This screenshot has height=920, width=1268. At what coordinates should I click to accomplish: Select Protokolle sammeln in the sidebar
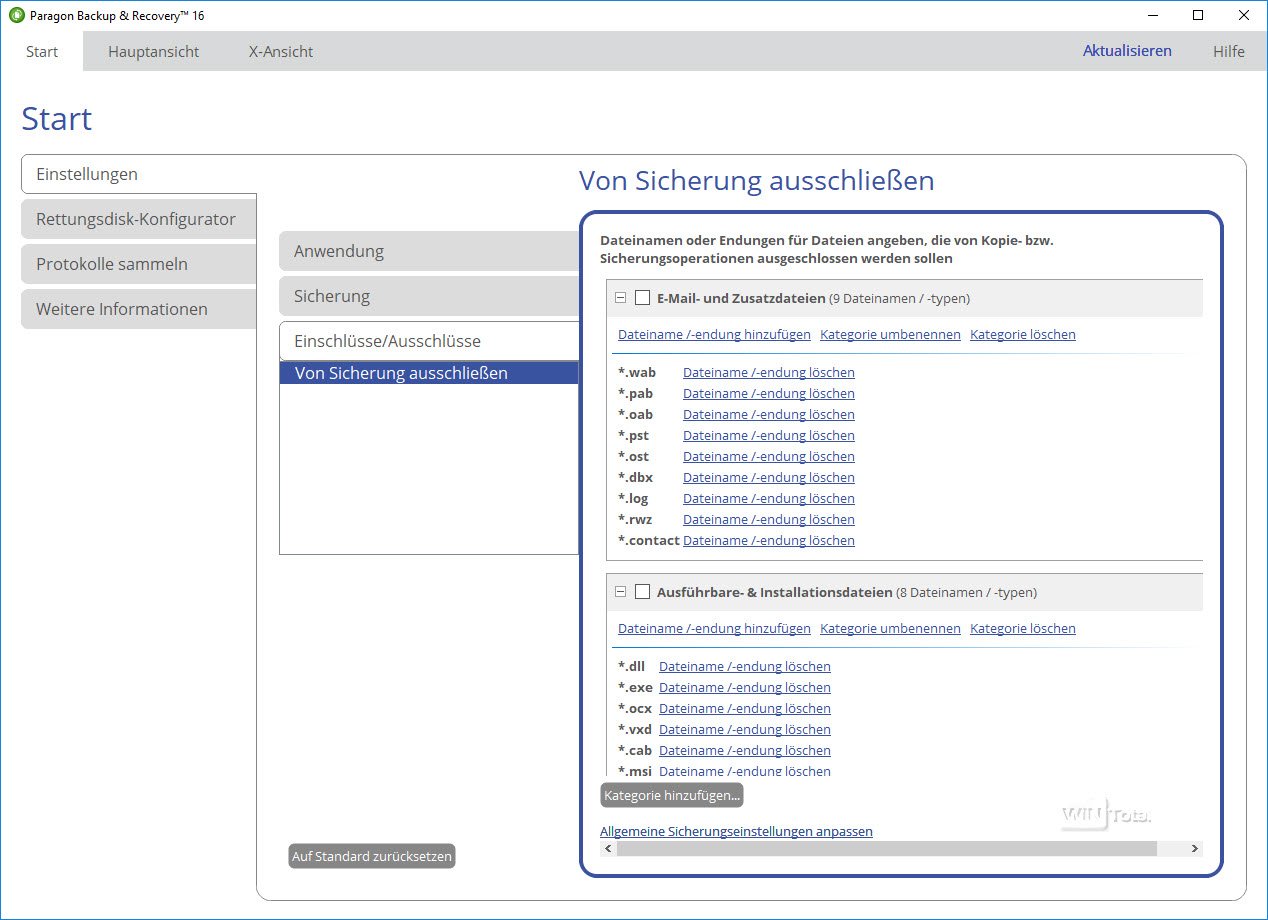pyautogui.click(x=112, y=264)
